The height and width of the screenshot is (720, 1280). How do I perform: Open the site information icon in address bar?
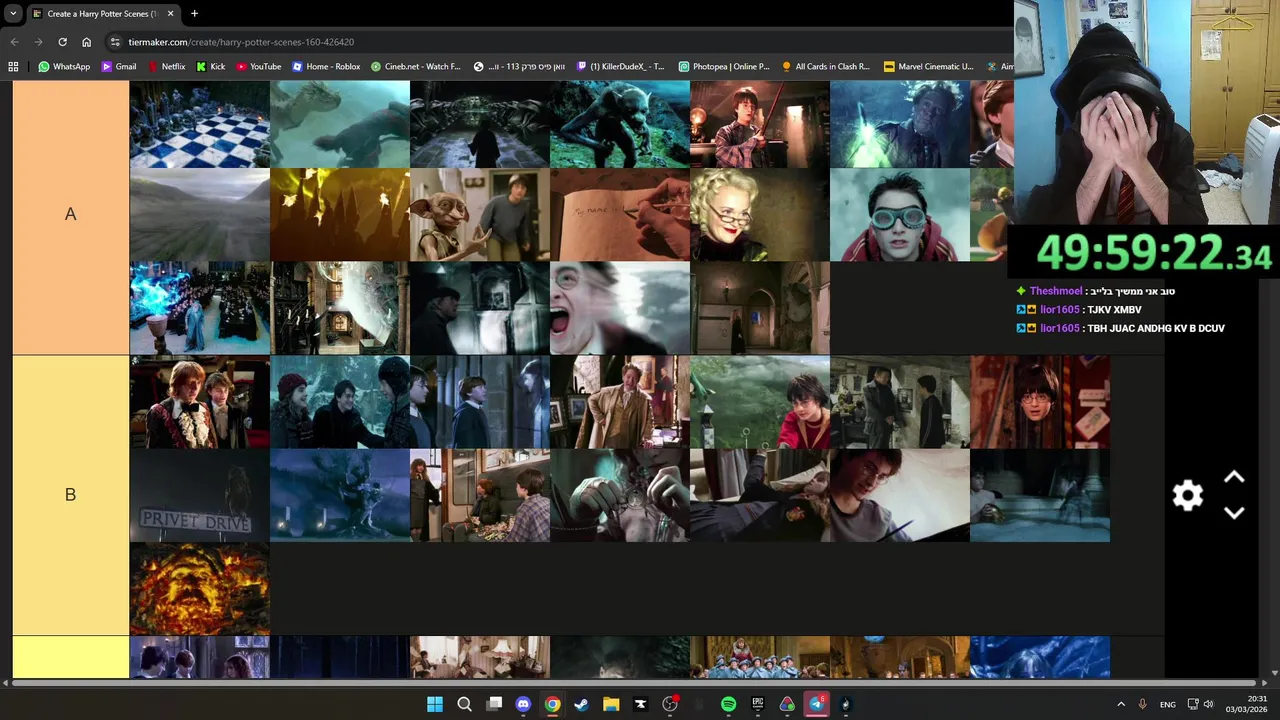point(116,42)
